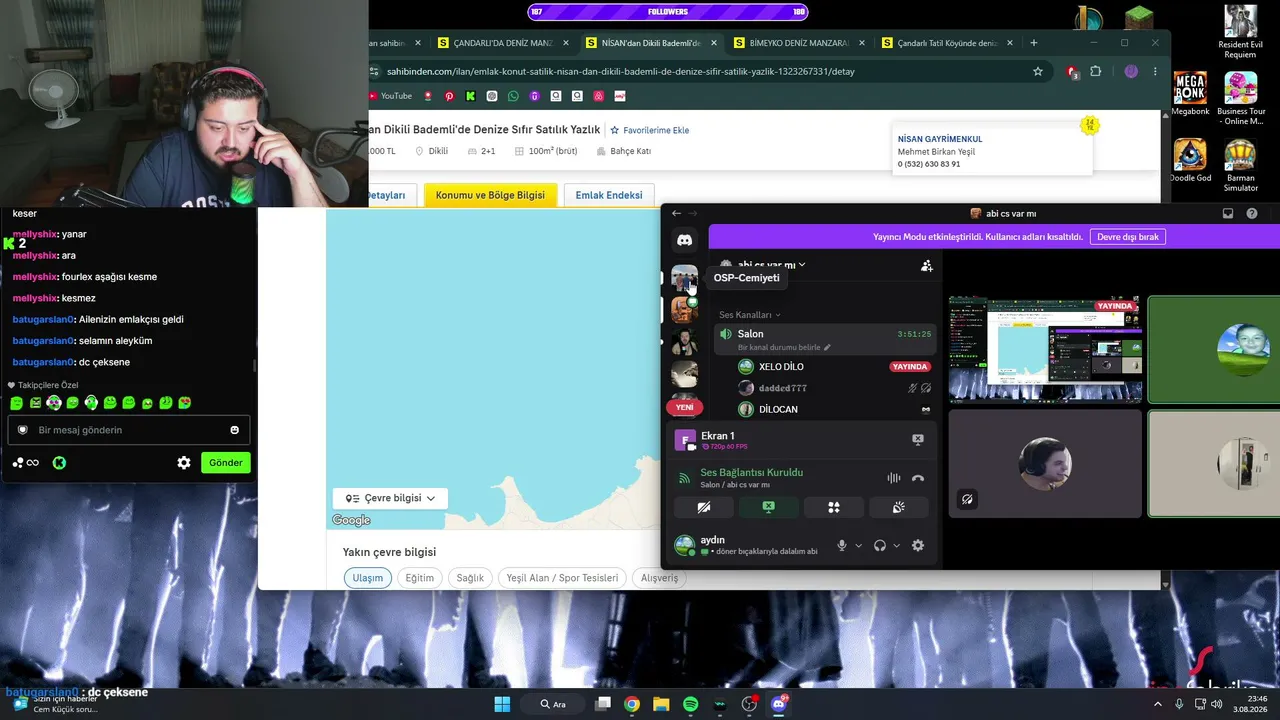Stop streaming Ekran 1 in Discord
Viewport: 1280px width, 720px height.
tap(918, 439)
